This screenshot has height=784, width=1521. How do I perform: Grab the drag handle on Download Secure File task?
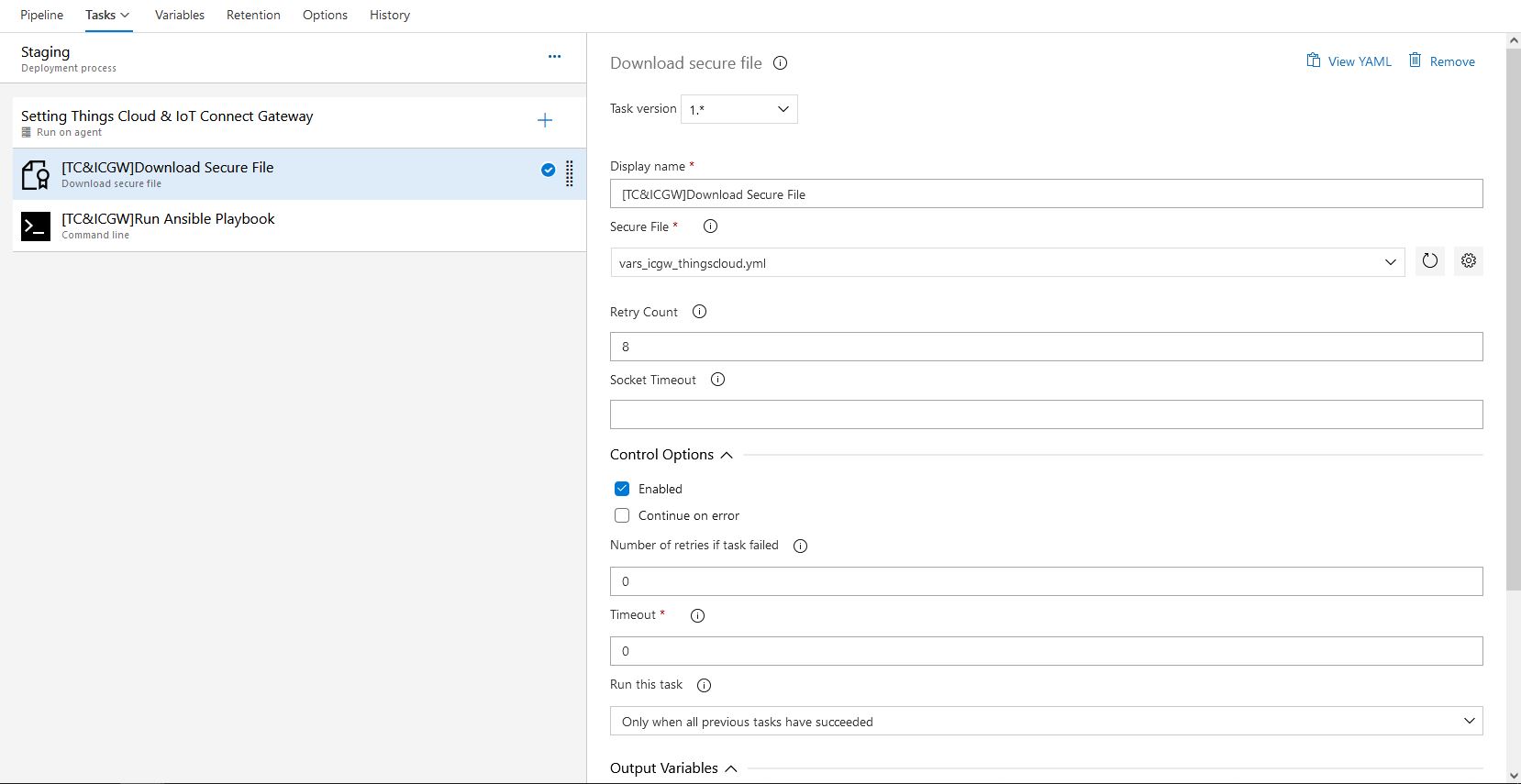point(570,173)
